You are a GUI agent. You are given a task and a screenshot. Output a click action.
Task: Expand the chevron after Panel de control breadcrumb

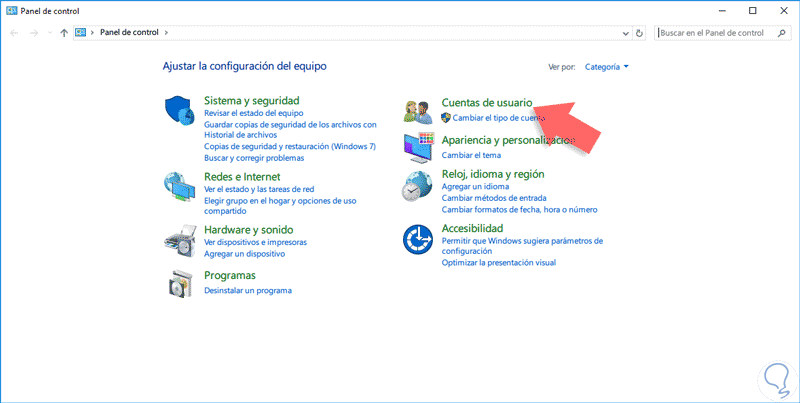click(x=166, y=32)
